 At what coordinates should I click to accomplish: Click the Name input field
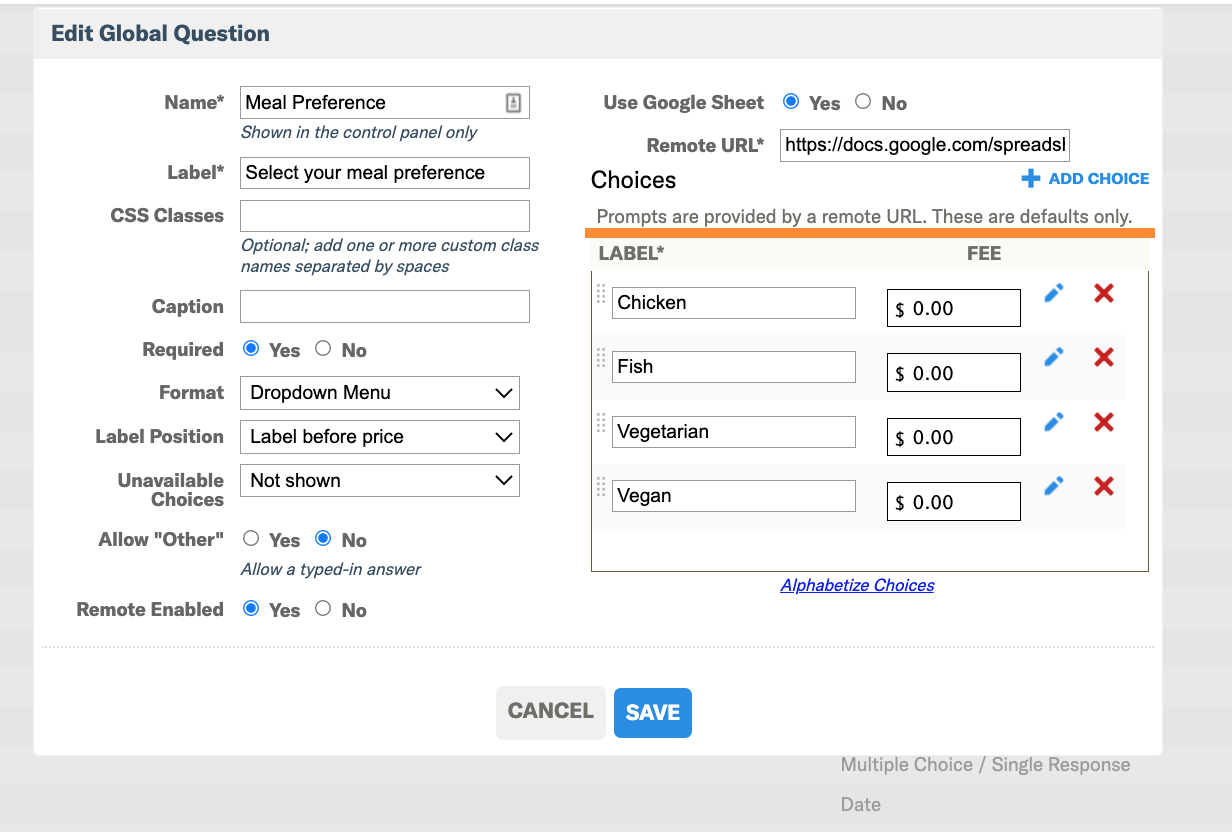[385, 102]
